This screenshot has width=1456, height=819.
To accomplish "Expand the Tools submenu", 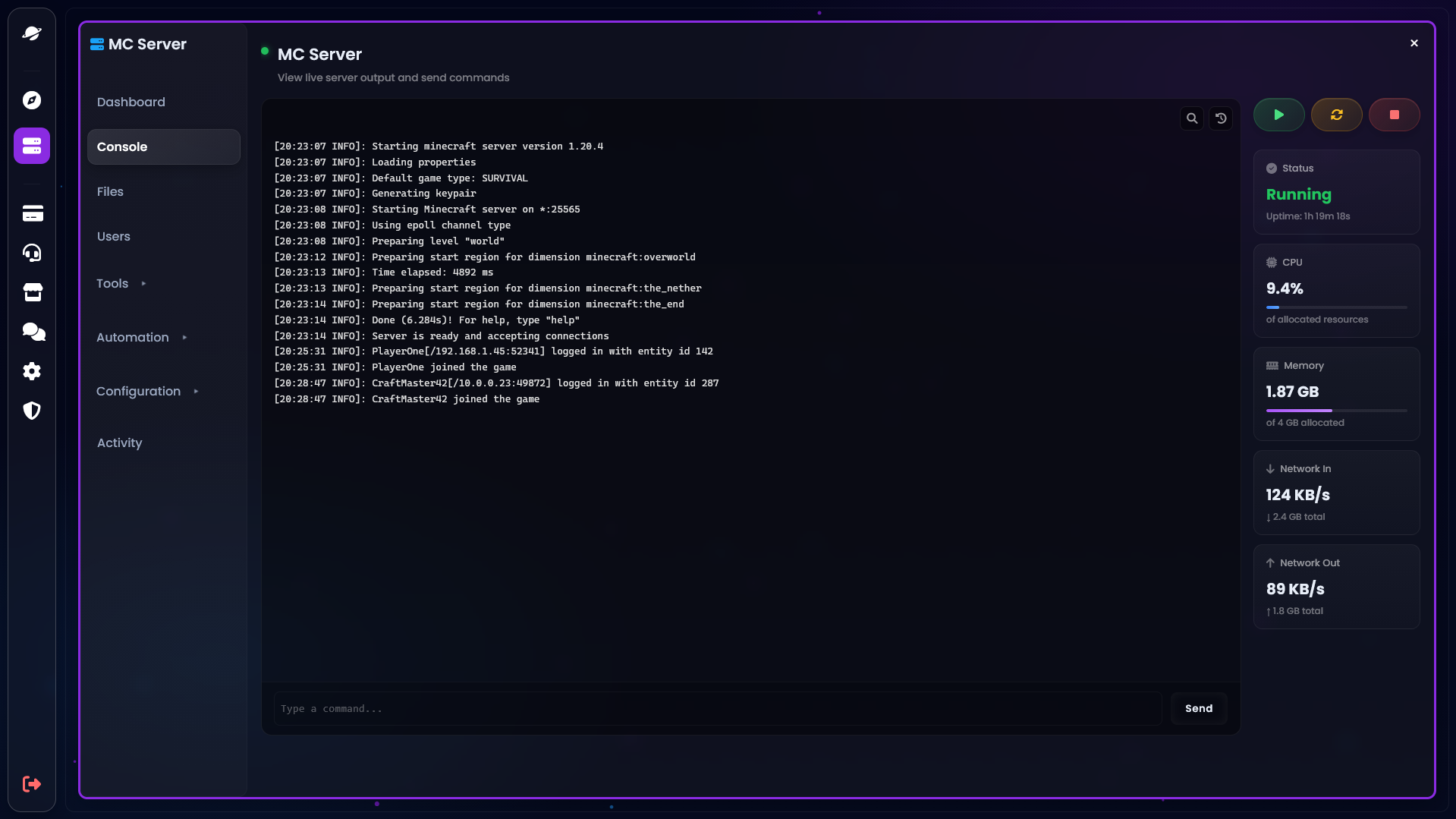I will [x=121, y=283].
